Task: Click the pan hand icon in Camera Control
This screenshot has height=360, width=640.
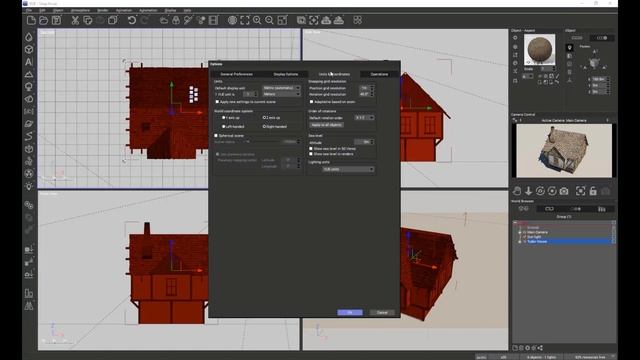Action: pyautogui.click(x=517, y=191)
